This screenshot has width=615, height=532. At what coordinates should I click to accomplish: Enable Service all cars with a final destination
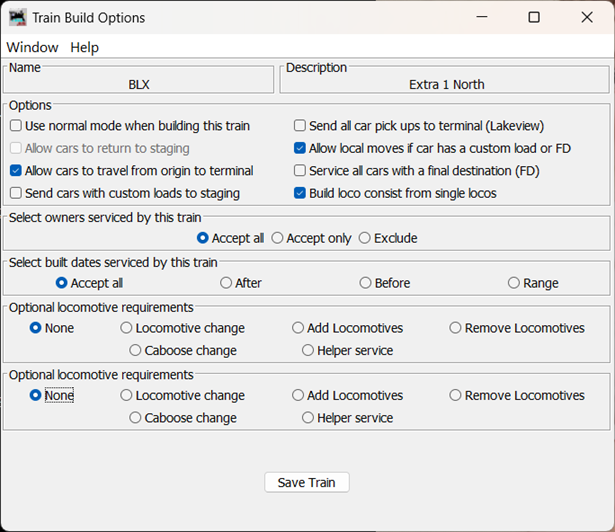point(300,171)
